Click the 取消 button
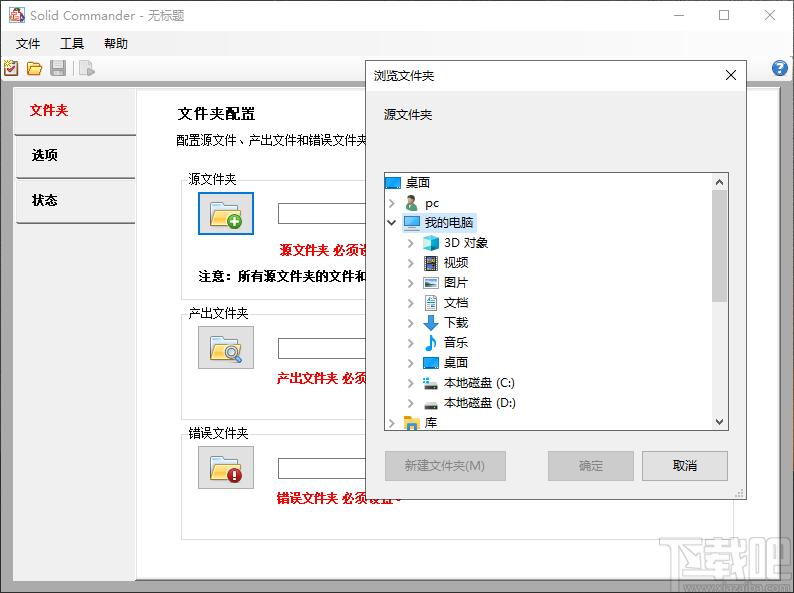Viewport: 794px width, 593px height. [684, 465]
